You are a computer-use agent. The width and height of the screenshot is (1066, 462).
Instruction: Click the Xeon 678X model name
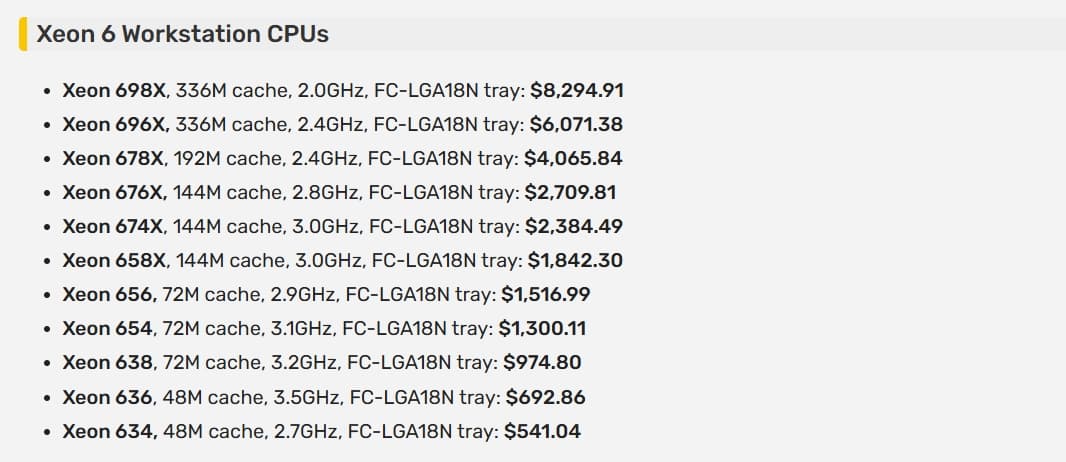[x=113, y=158]
